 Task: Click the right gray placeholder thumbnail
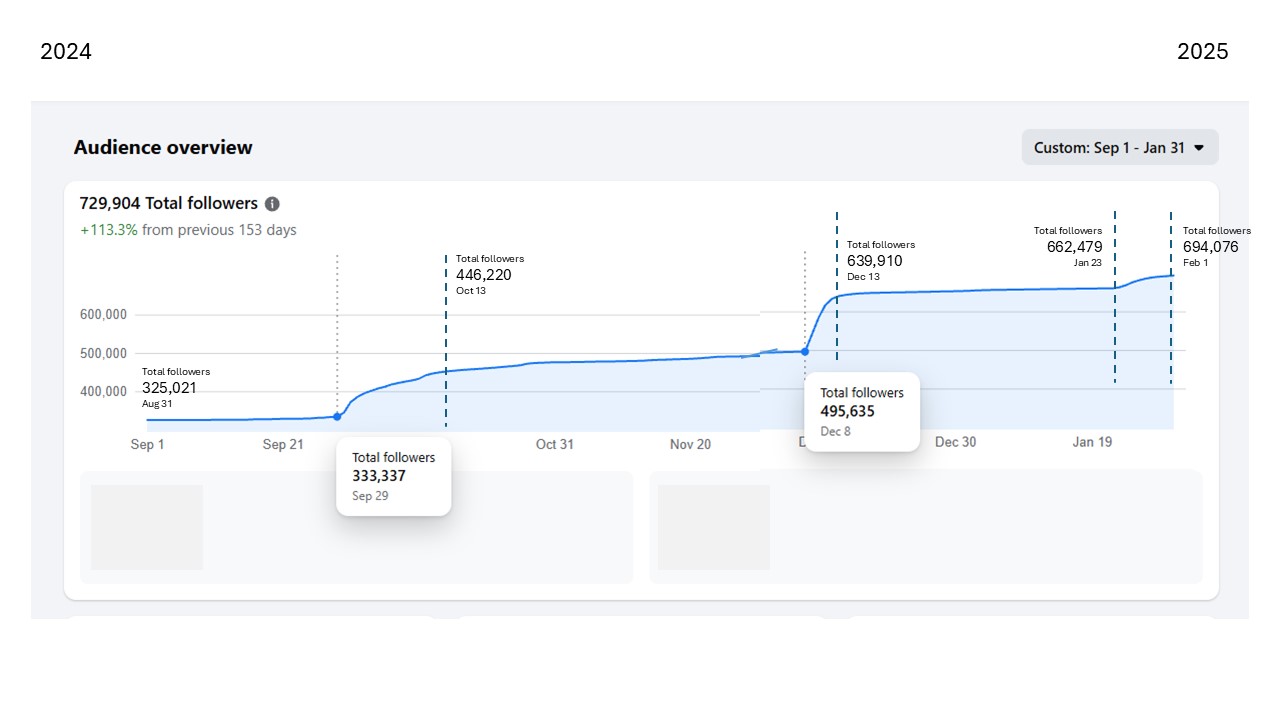point(714,527)
